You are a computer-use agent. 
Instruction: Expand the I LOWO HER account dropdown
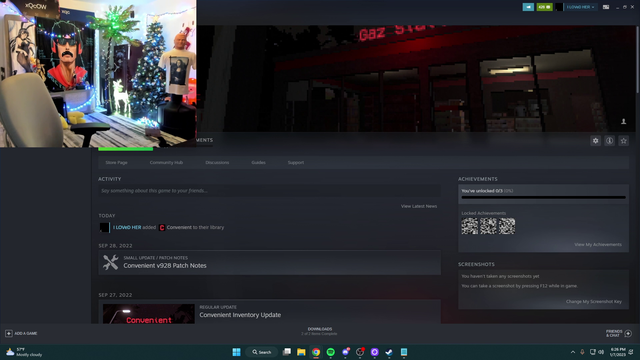pyautogui.click(x=580, y=7)
